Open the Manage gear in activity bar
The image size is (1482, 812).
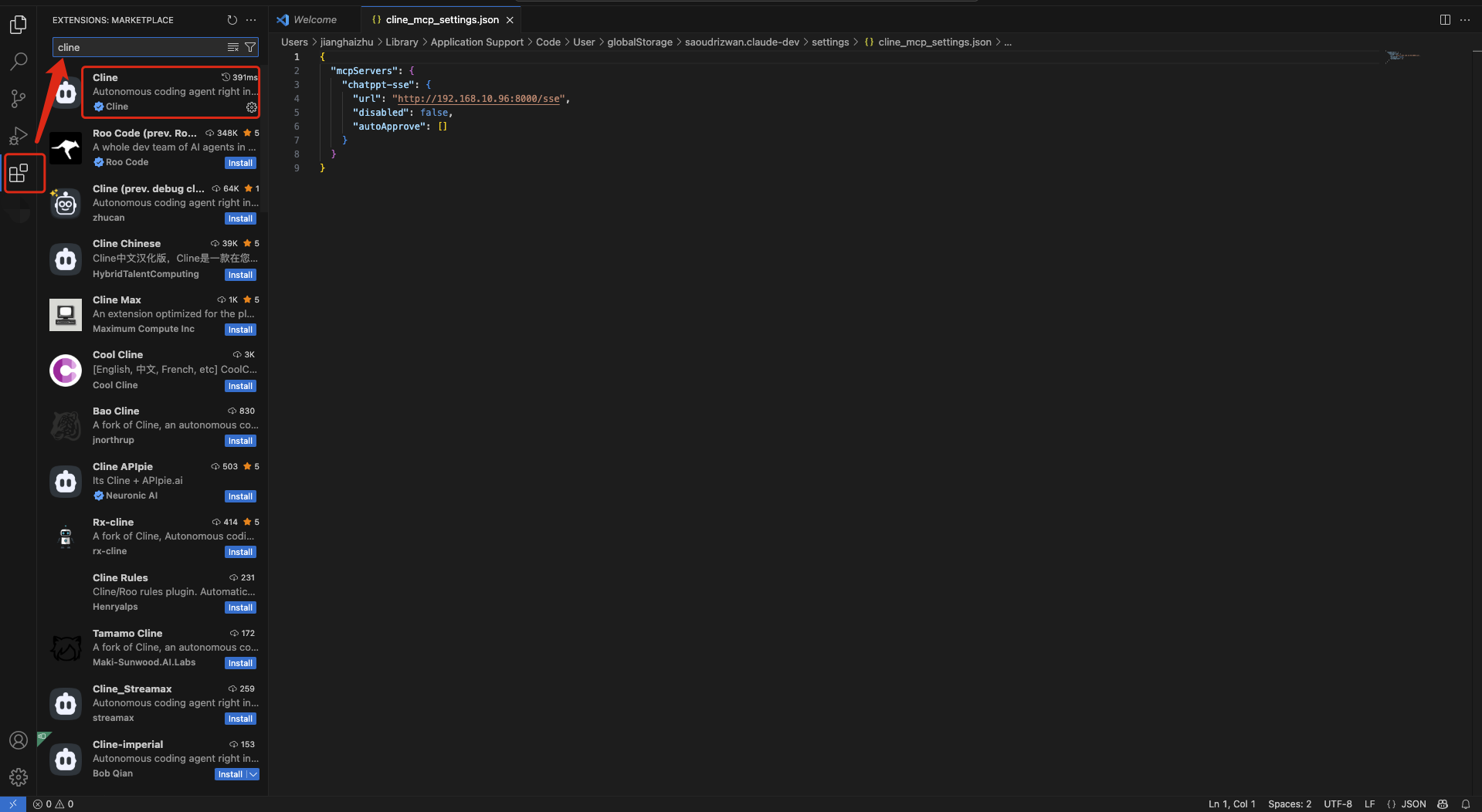tap(19, 777)
